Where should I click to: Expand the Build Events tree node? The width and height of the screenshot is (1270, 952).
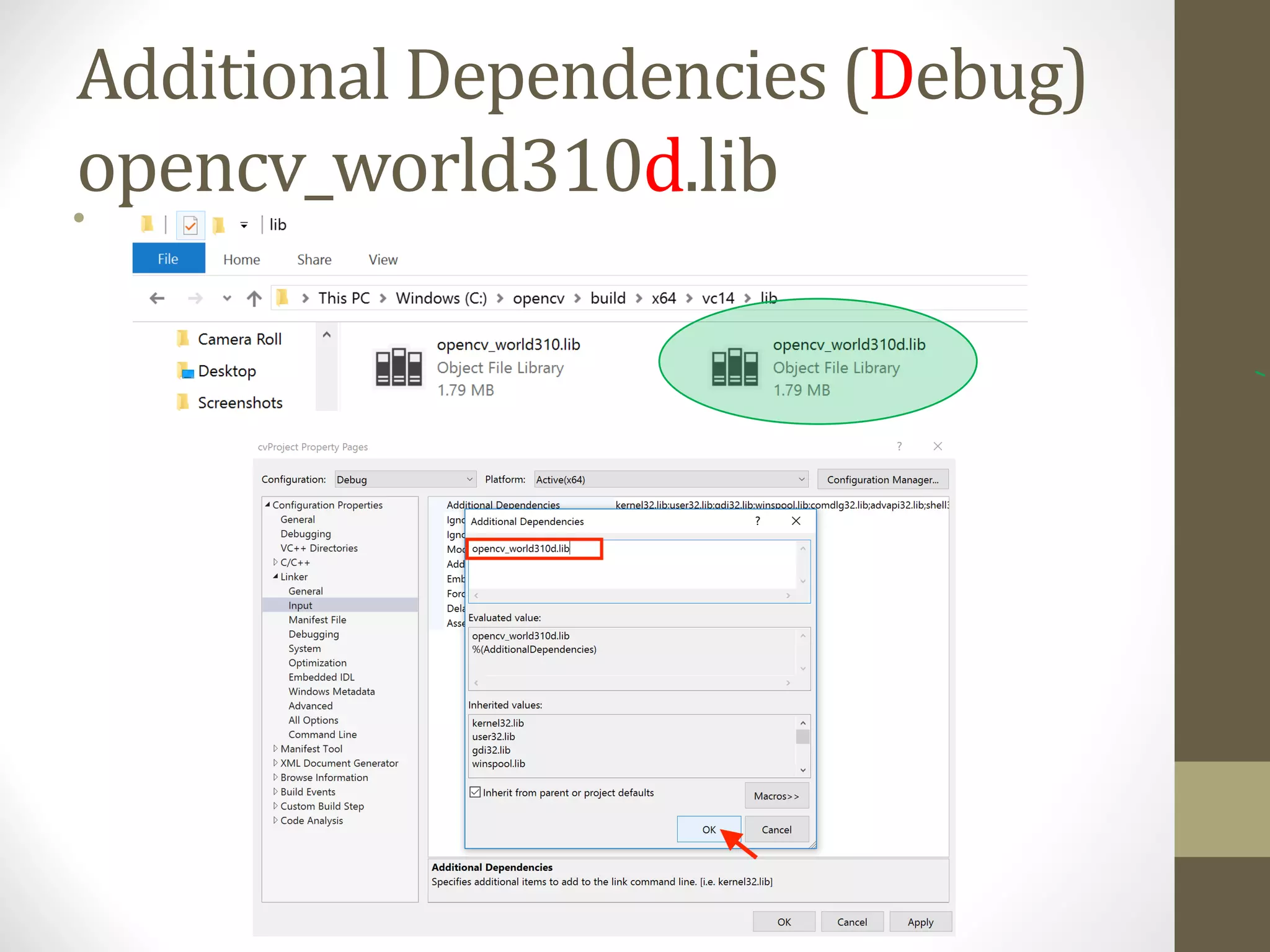tap(275, 791)
